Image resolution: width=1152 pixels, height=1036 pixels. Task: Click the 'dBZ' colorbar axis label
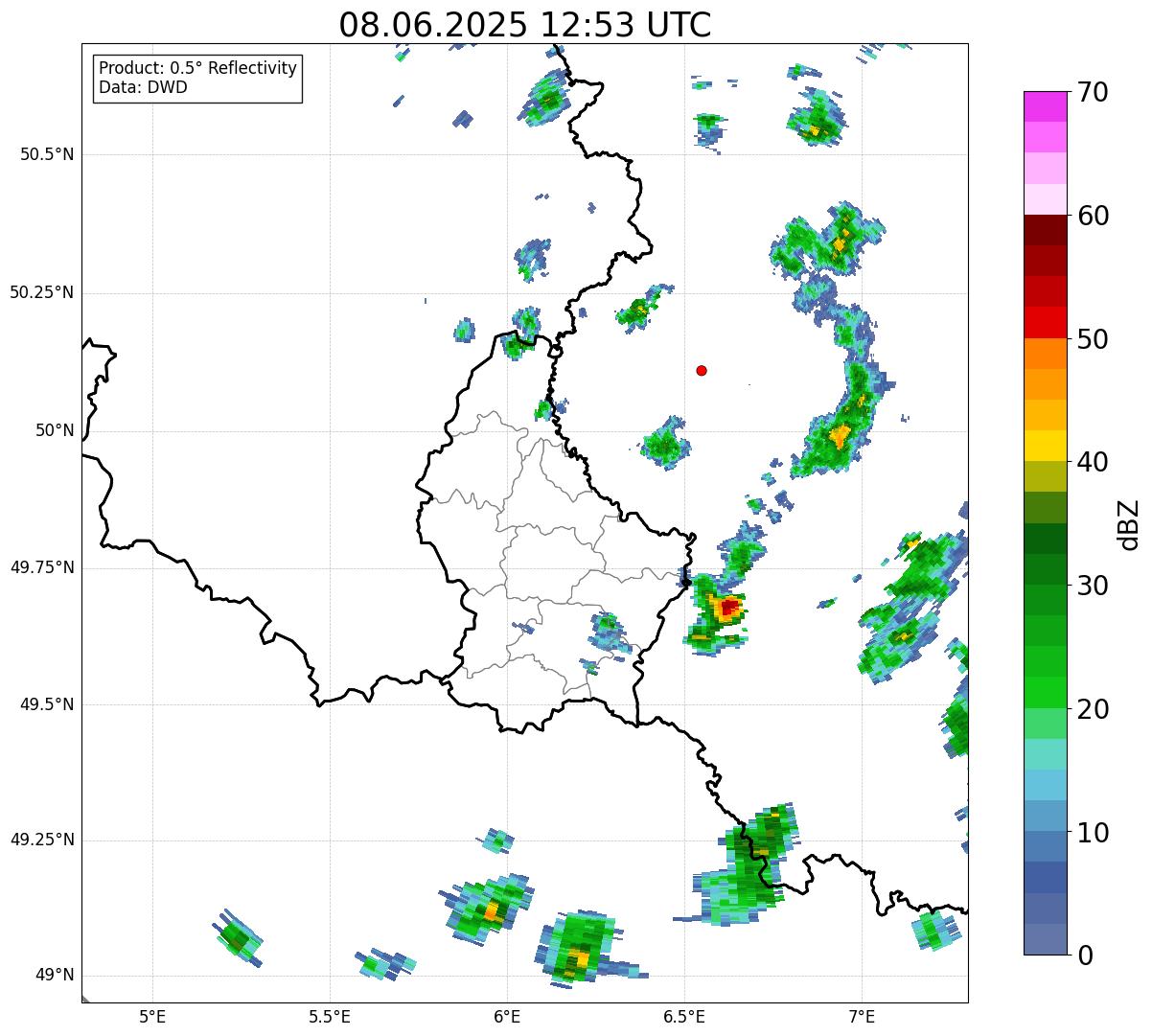click(x=1129, y=523)
